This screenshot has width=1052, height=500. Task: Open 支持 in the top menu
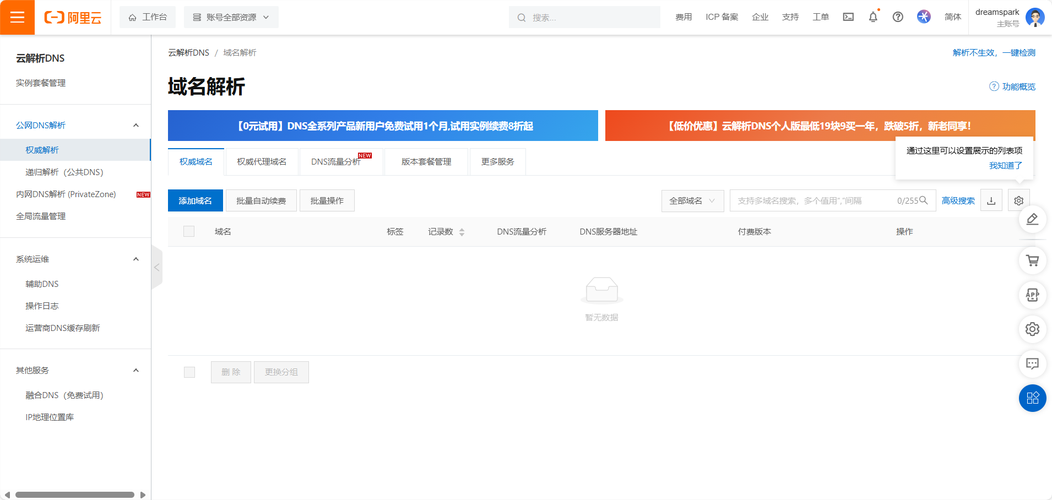[790, 17]
